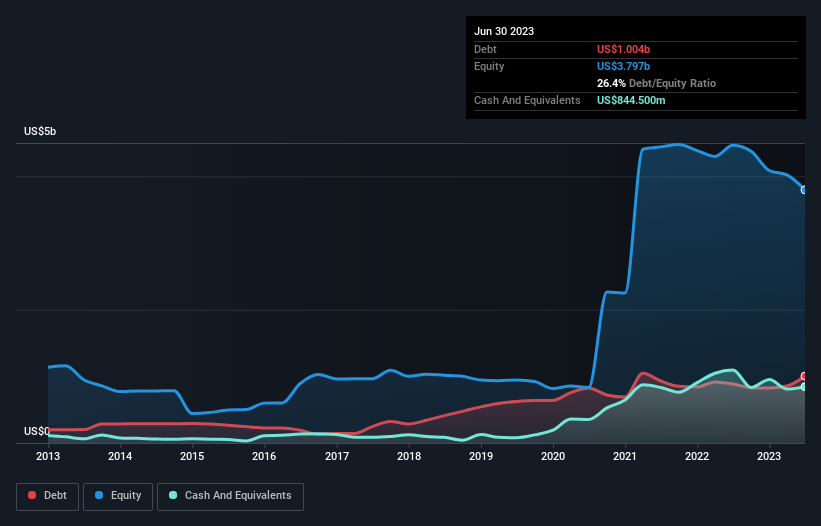821x526 pixels.
Task: Select the 2021 x-axis label
Action: (625, 456)
